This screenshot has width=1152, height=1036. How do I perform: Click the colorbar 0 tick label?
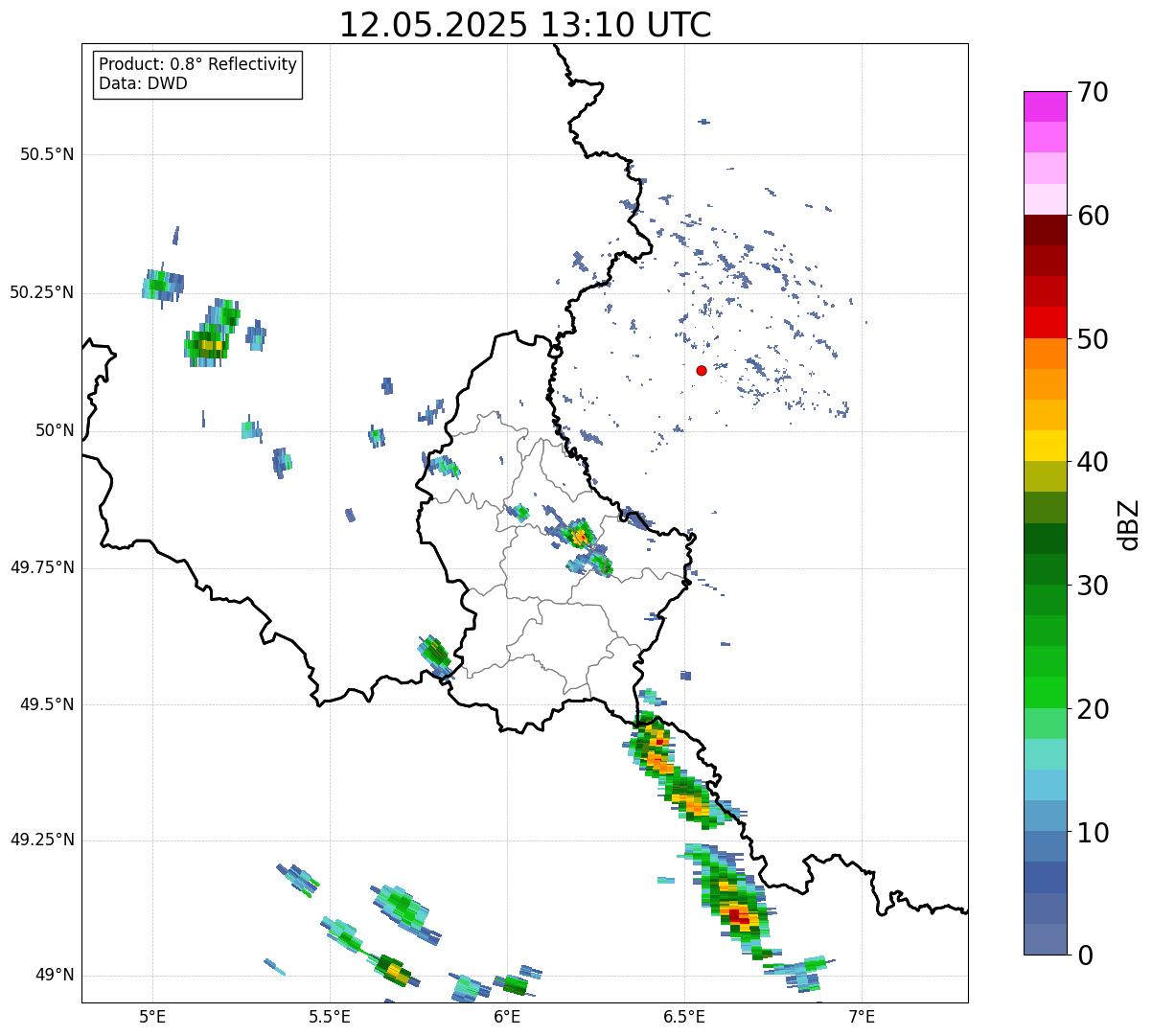click(1085, 955)
